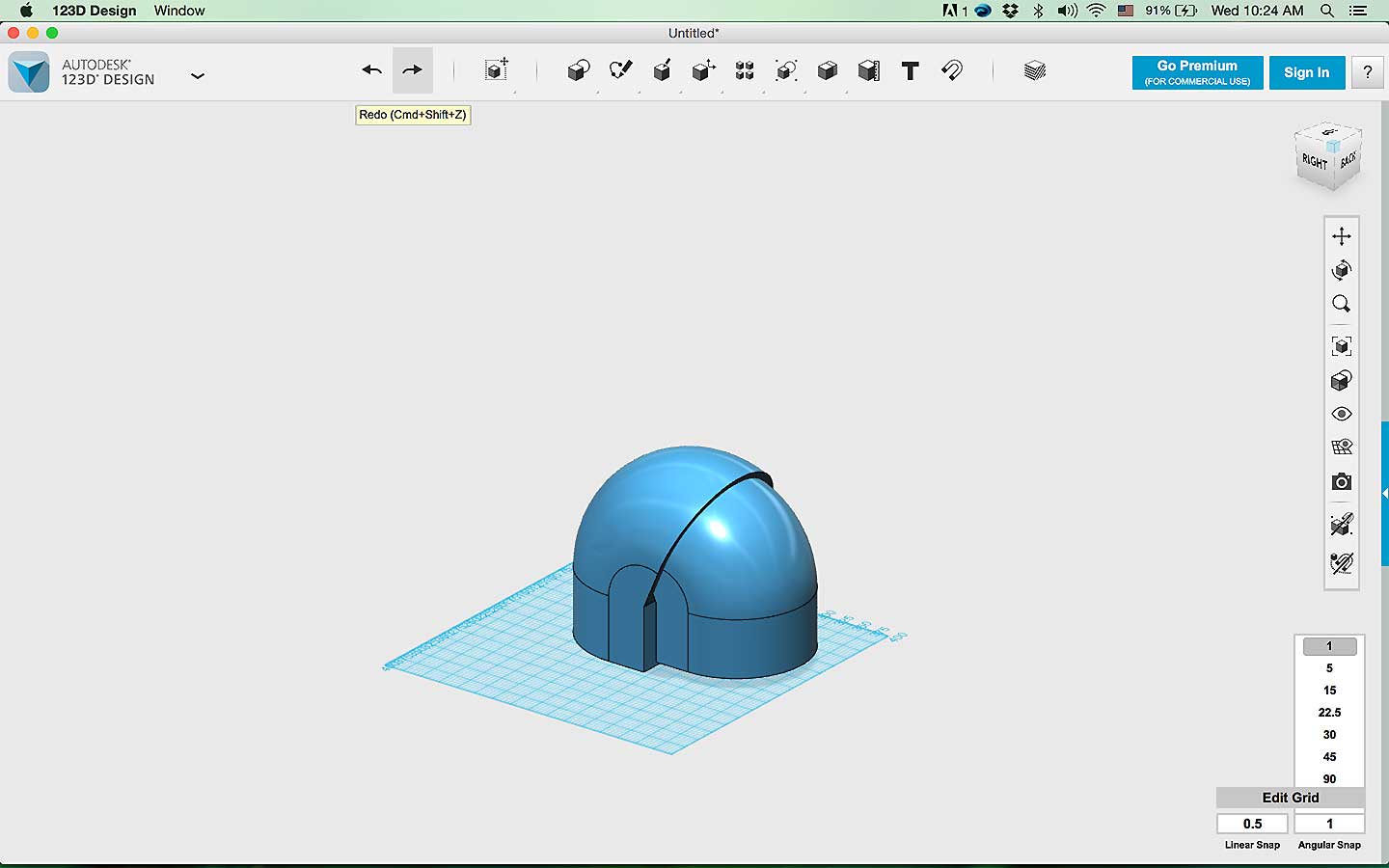Toggle the bottom snap-related icon in navigation bar
The width and height of the screenshot is (1389, 868).
coord(1341,562)
